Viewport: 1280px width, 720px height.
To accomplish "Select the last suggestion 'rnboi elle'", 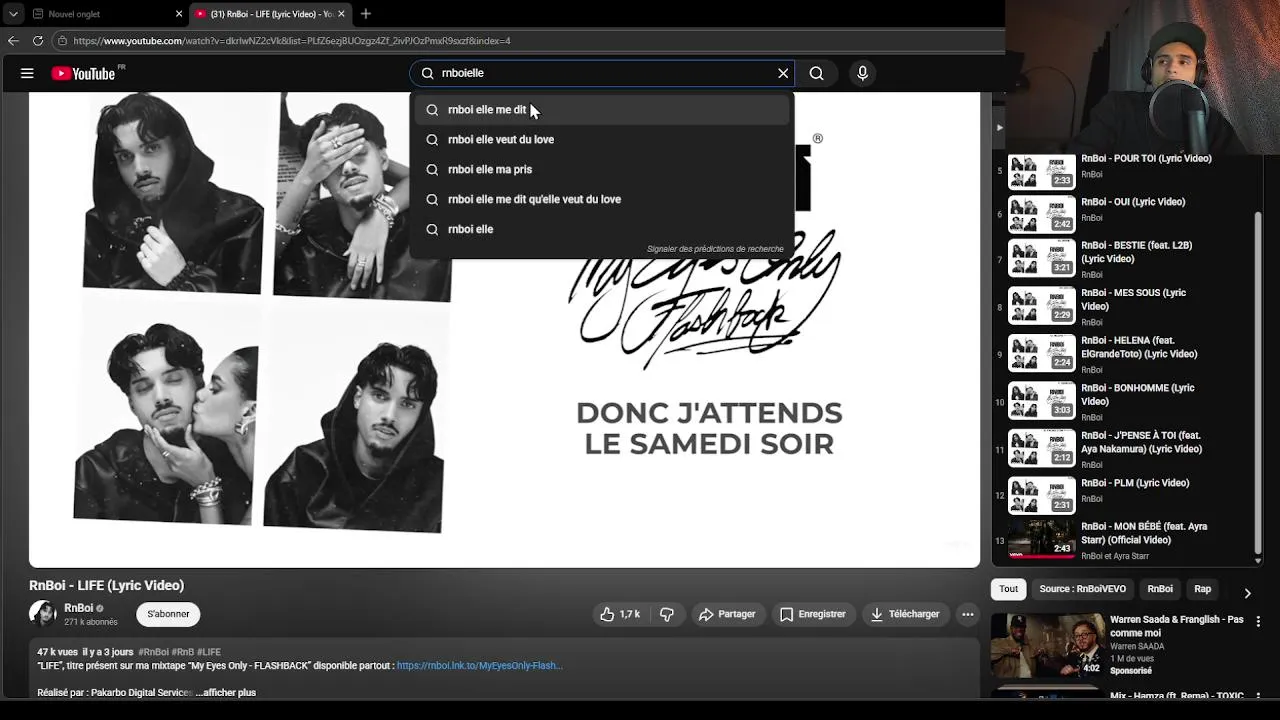I will coord(602,230).
